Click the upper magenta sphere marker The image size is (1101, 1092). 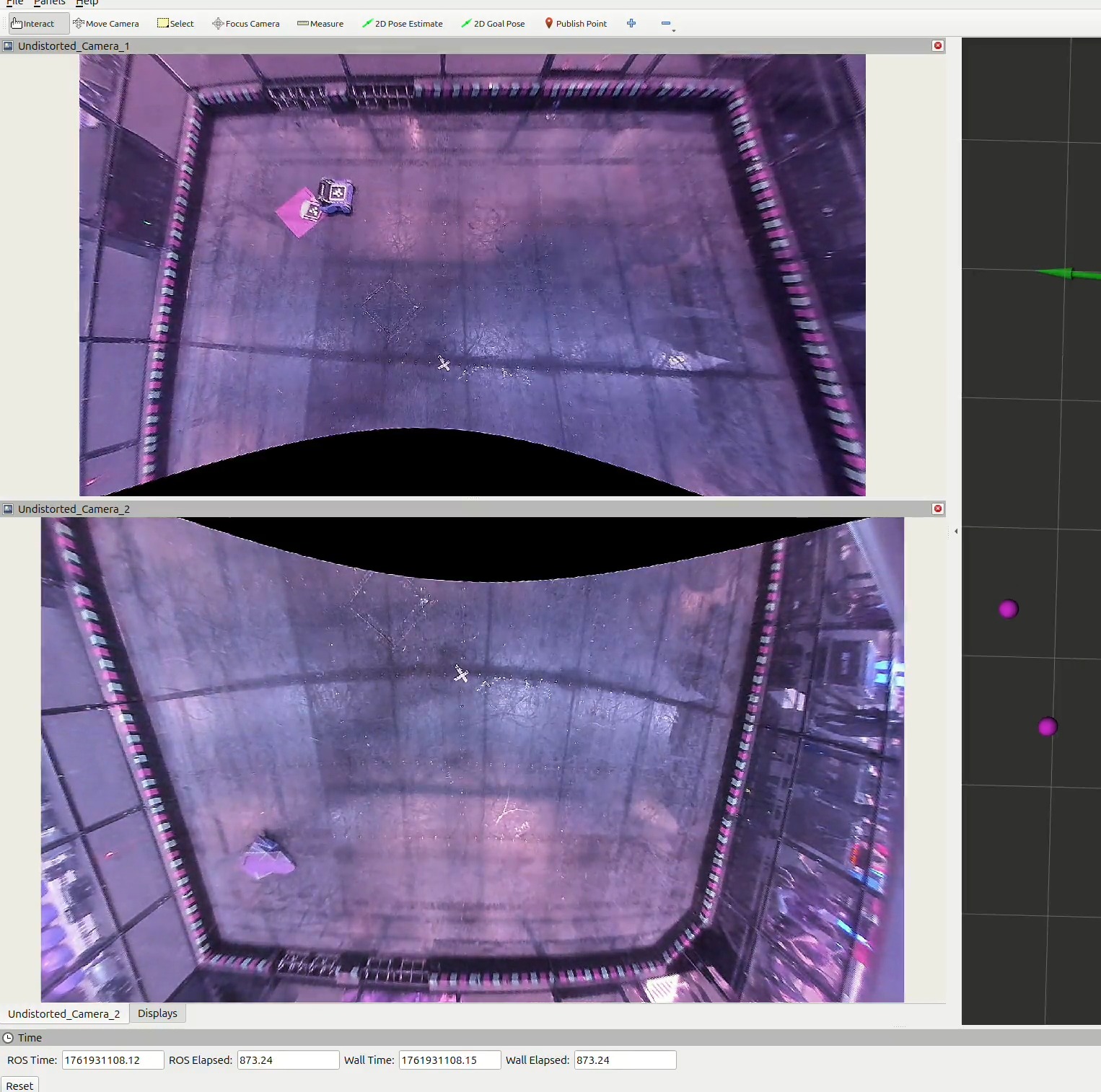coord(1008,609)
